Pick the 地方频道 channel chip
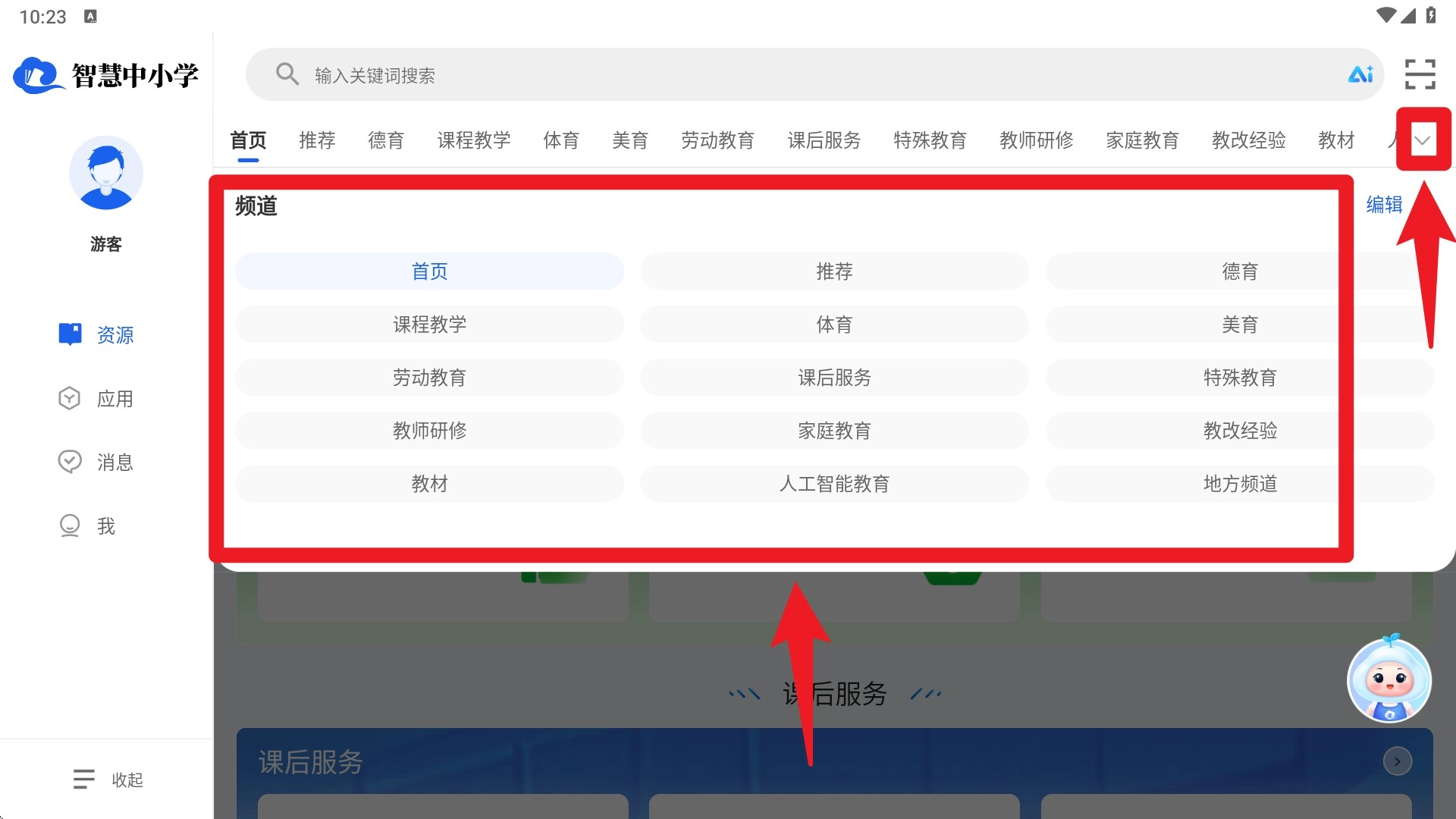The image size is (1456, 819). (x=1239, y=484)
